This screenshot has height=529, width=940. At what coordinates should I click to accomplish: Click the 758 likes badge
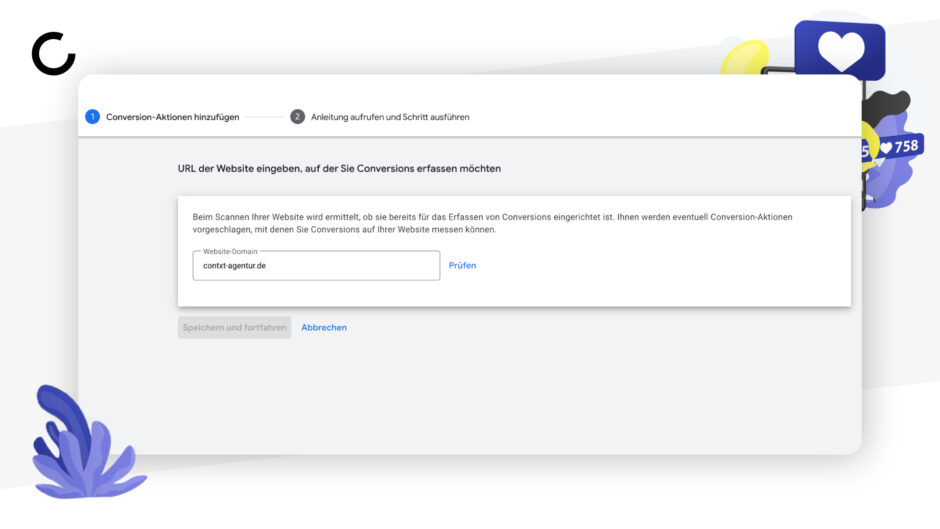(899, 146)
